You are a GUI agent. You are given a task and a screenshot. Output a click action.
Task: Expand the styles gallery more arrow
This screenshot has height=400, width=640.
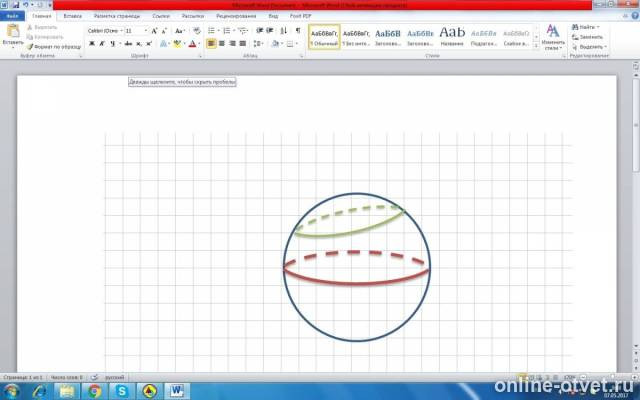click(x=536, y=46)
